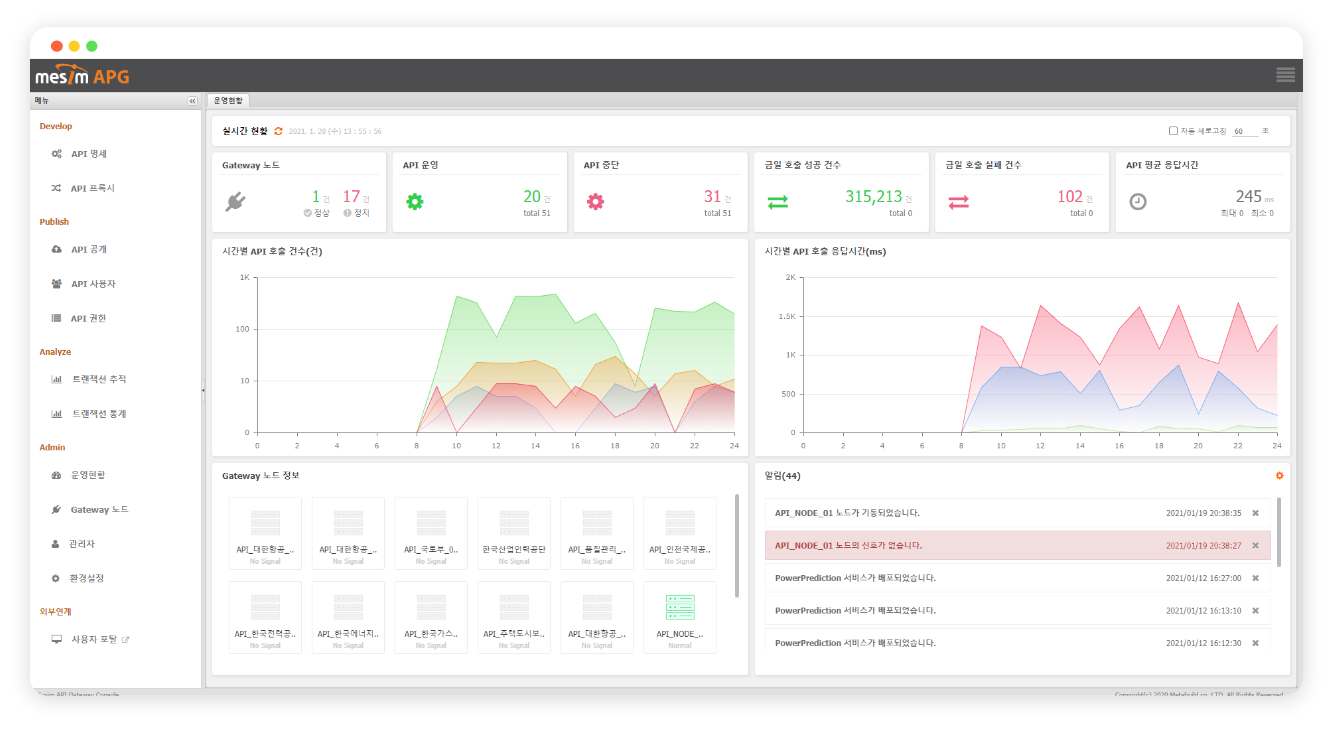
Task: Click the 시간별 API 호출 응답시간(ms) chart title
Action: coord(825,252)
